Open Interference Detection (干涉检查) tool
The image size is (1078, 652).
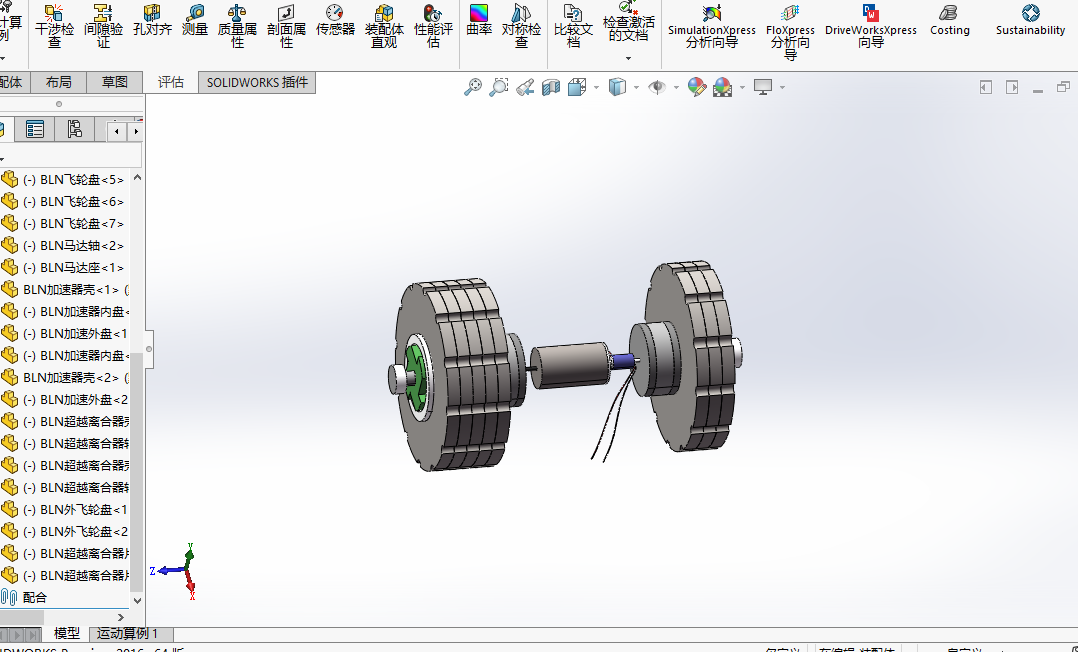click(x=54, y=26)
